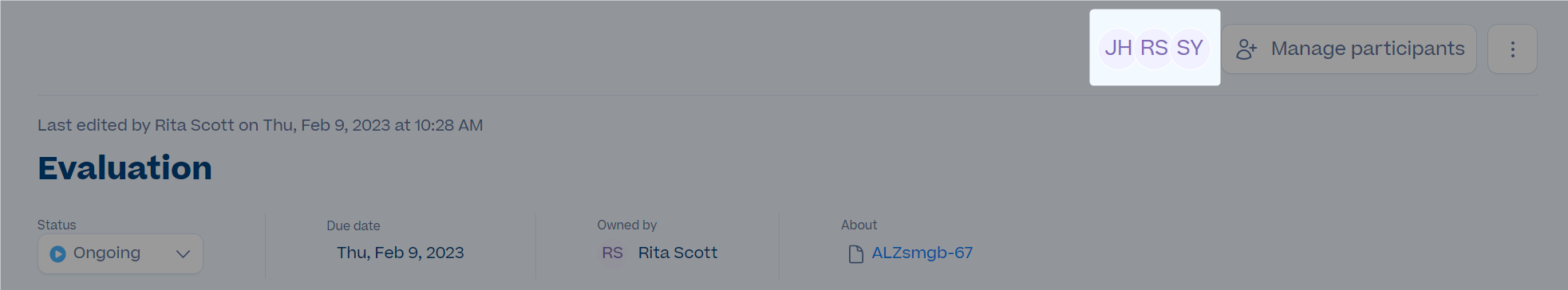This screenshot has width=1568, height=290.
Task: Click the SY participant avatar
Action: tap(1190, 49)
